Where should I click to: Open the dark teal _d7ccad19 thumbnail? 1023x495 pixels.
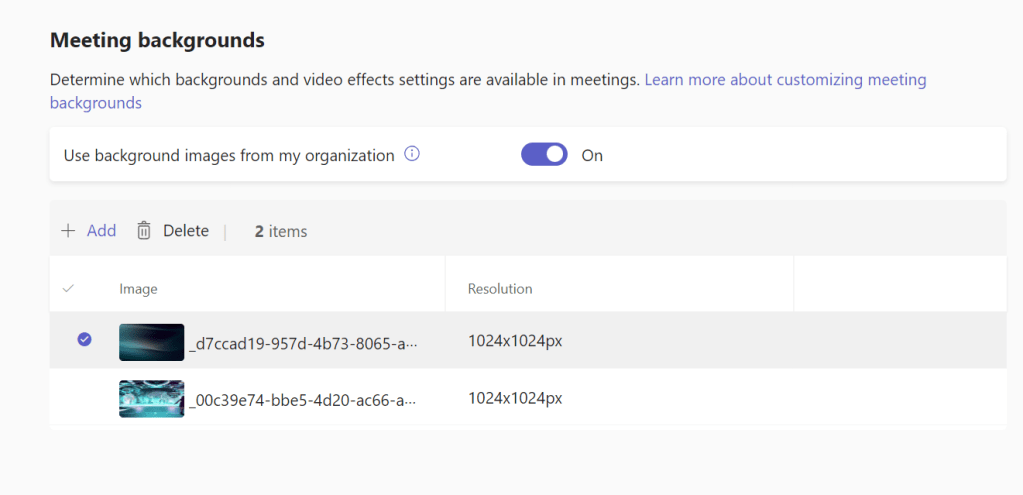pyautogui.click(x=151, y=341)
